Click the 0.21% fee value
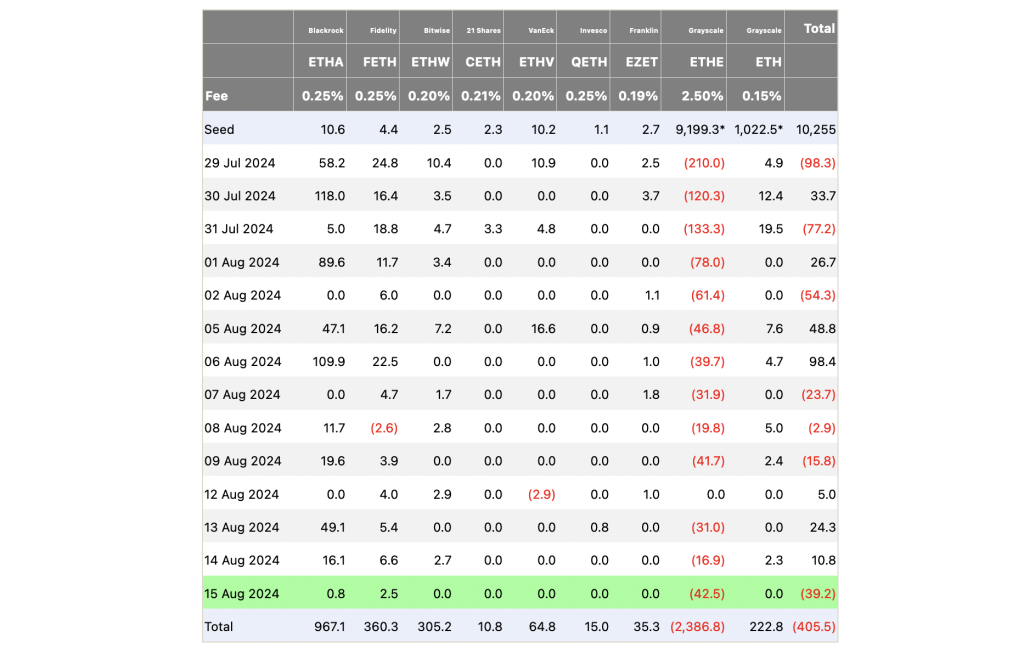This screenshot has width=1024, height=653. (481, 96)
